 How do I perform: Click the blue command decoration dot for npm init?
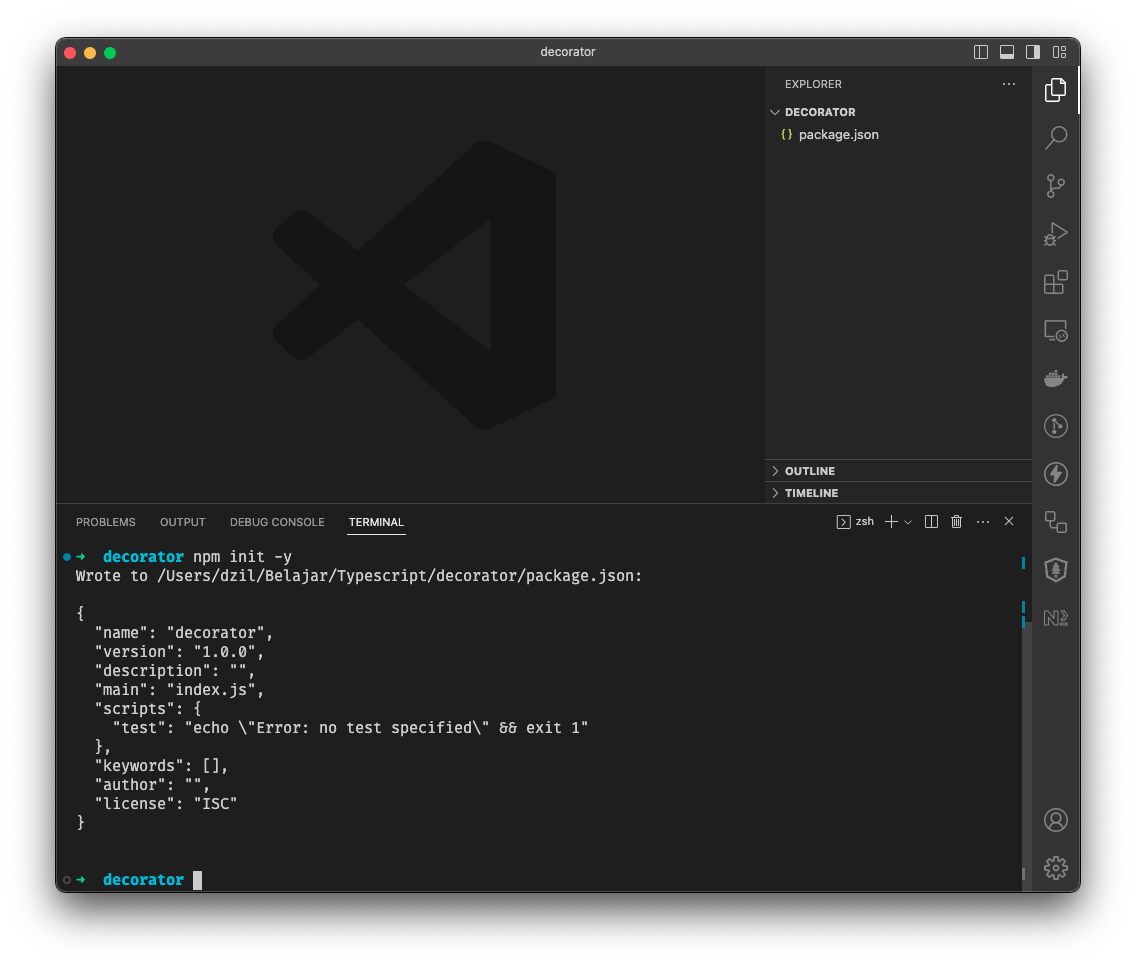tap(67, 557)
